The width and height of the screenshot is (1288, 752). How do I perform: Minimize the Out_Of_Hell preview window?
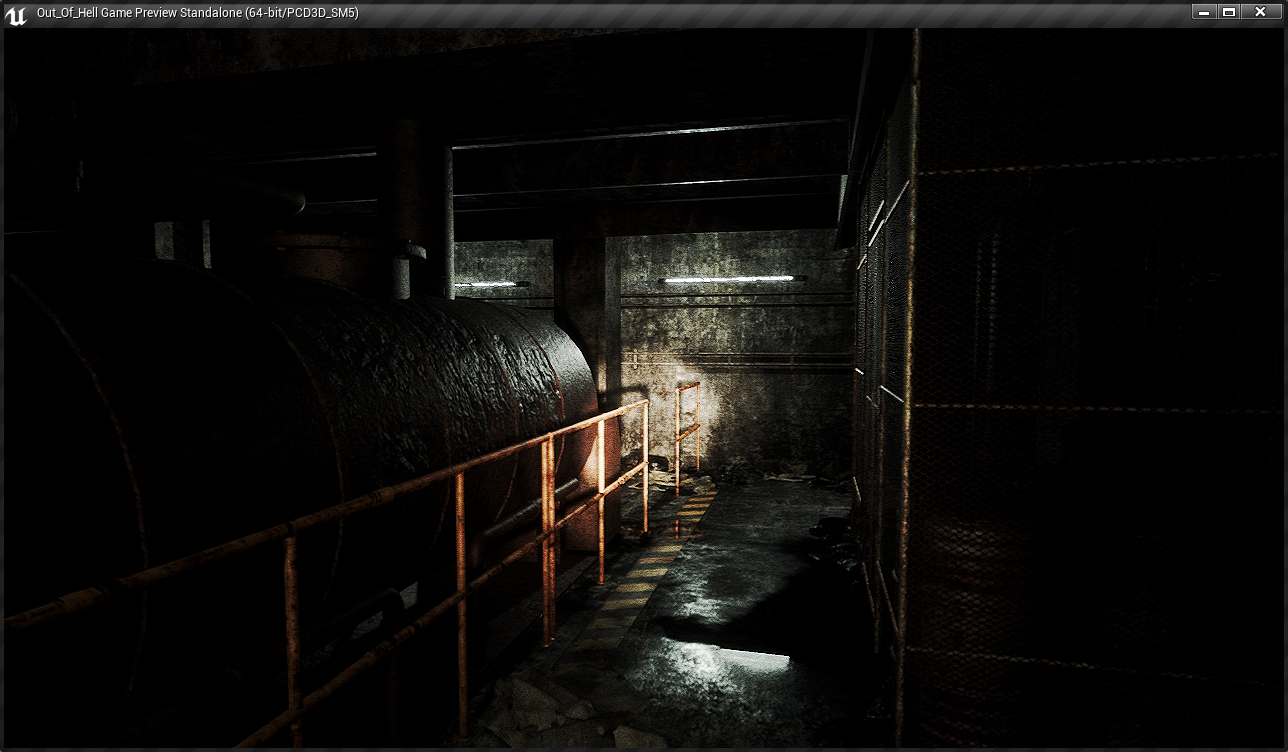point(1203,12)
